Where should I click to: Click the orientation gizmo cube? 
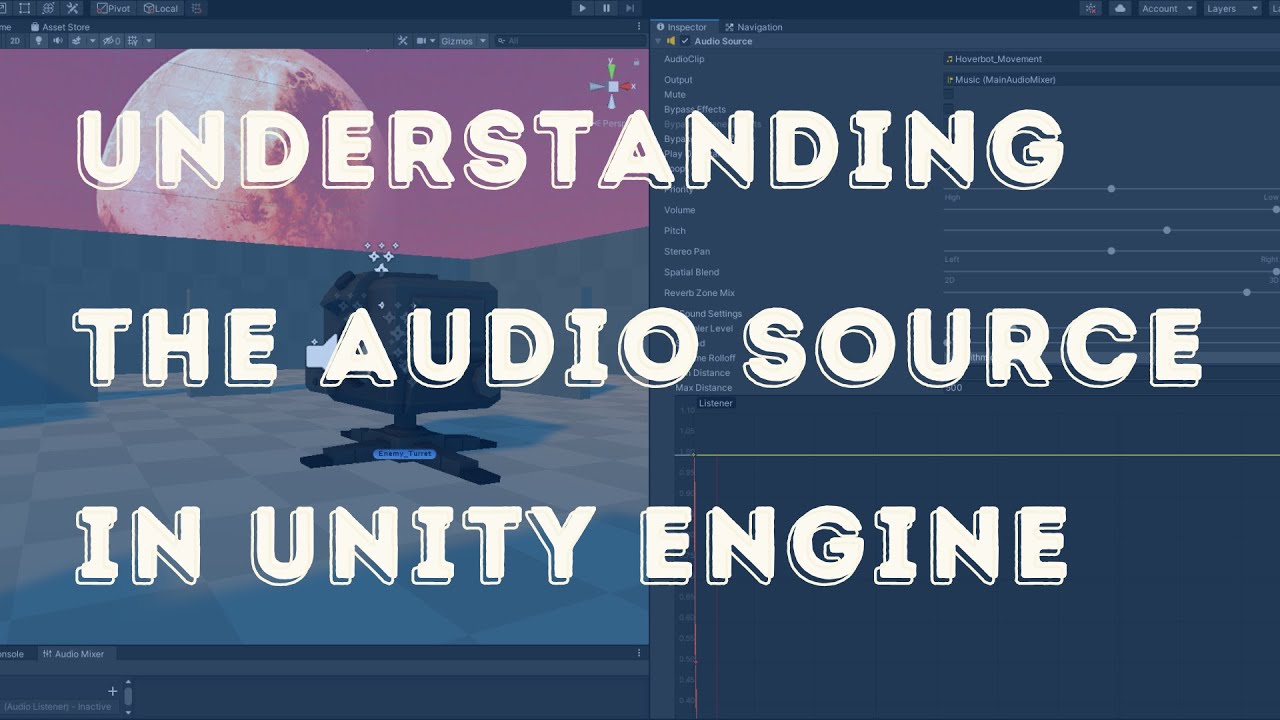611,87
